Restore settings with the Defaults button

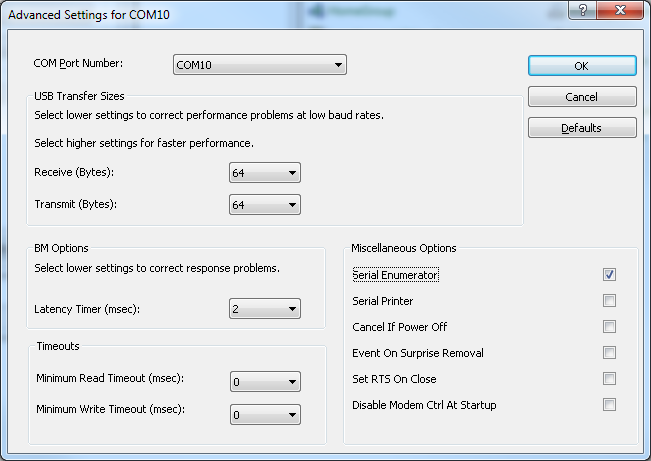(582, 128)
